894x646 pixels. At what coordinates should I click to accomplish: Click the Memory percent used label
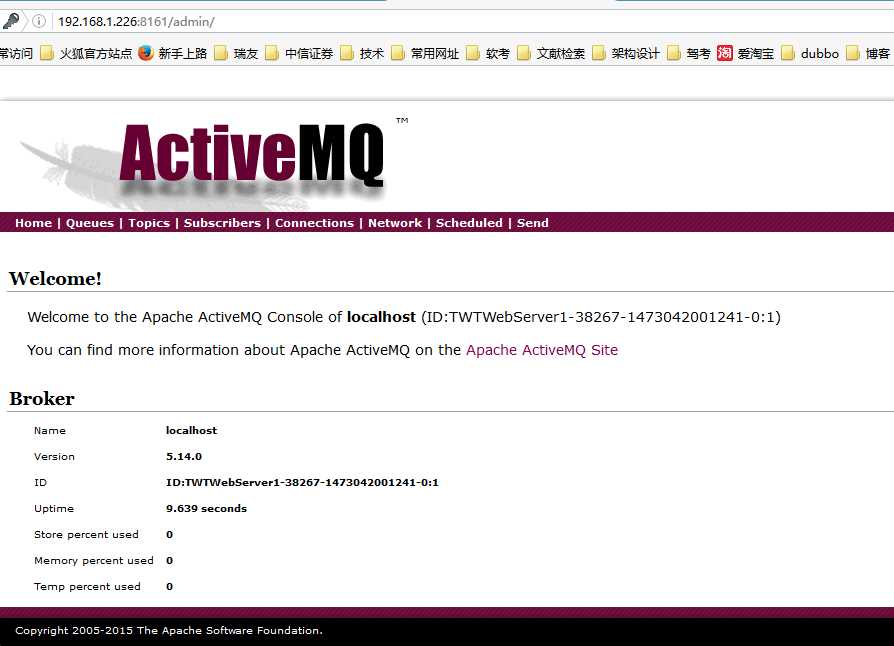click(x=94, y=561)
